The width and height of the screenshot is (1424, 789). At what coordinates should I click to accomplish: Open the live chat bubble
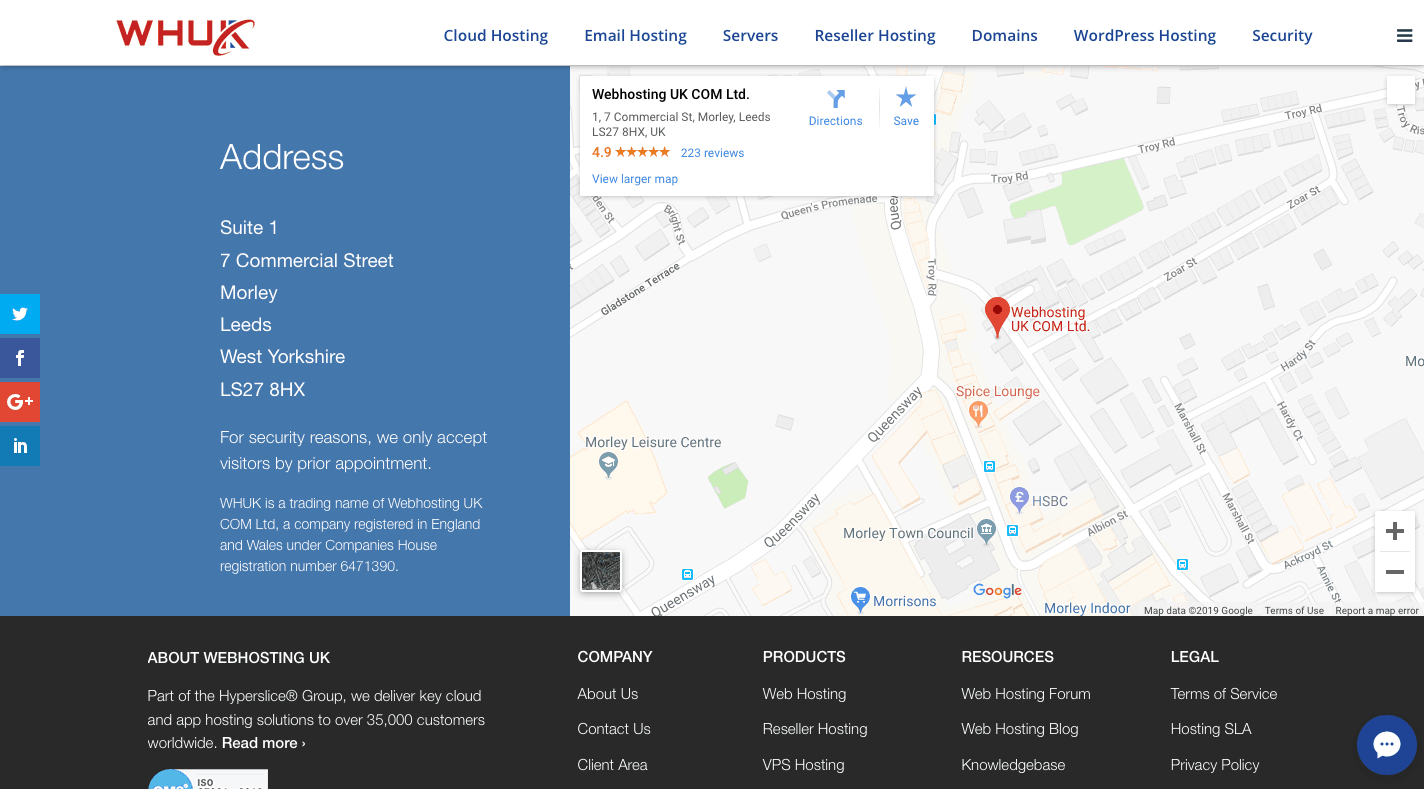(1386, 745)
